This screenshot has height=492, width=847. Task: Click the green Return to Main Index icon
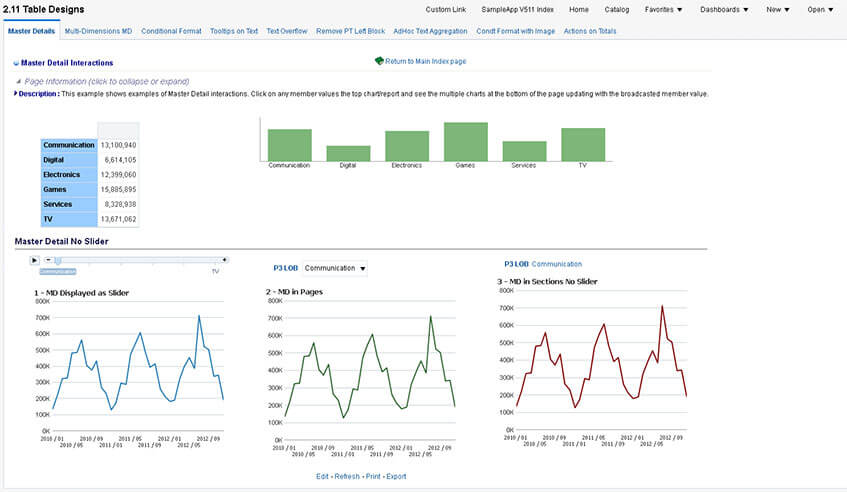(379, 61)
